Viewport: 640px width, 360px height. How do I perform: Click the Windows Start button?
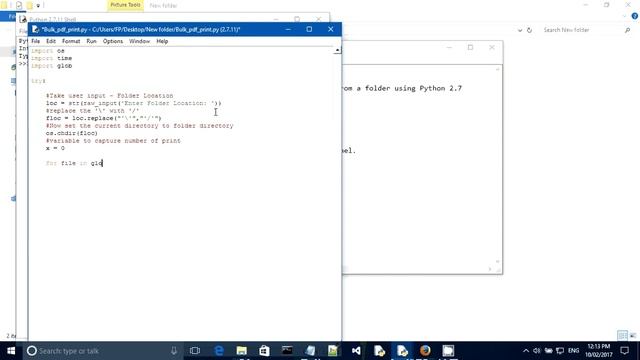11,351
